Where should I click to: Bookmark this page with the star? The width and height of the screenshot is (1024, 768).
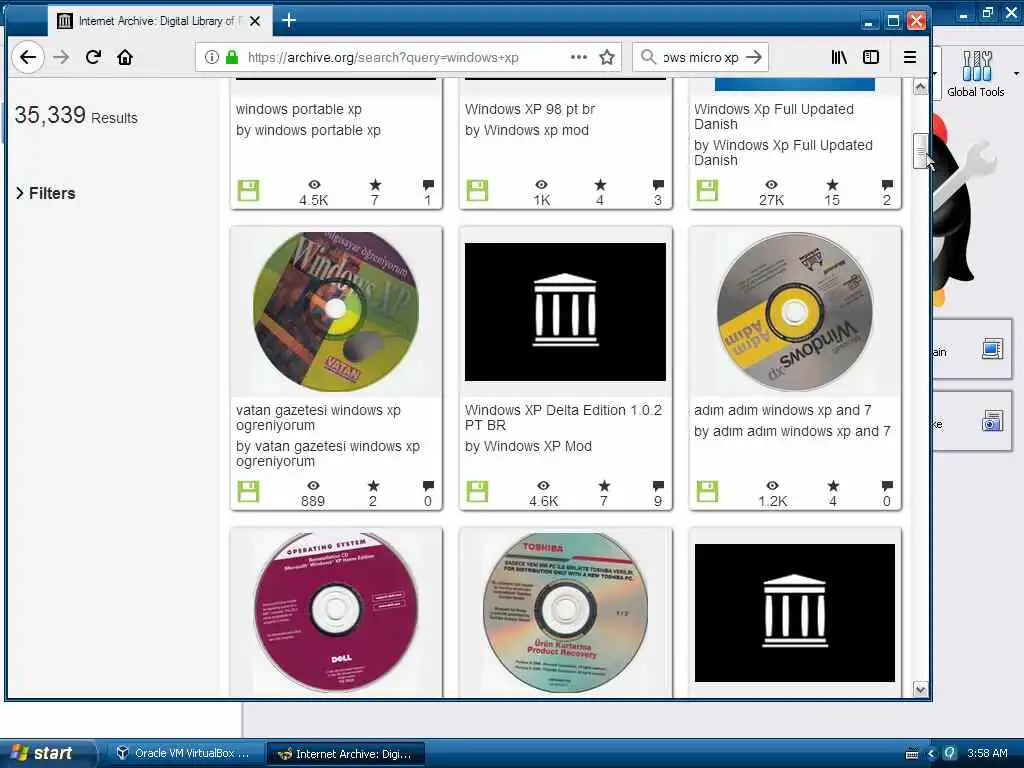click(x=607, y=57)
